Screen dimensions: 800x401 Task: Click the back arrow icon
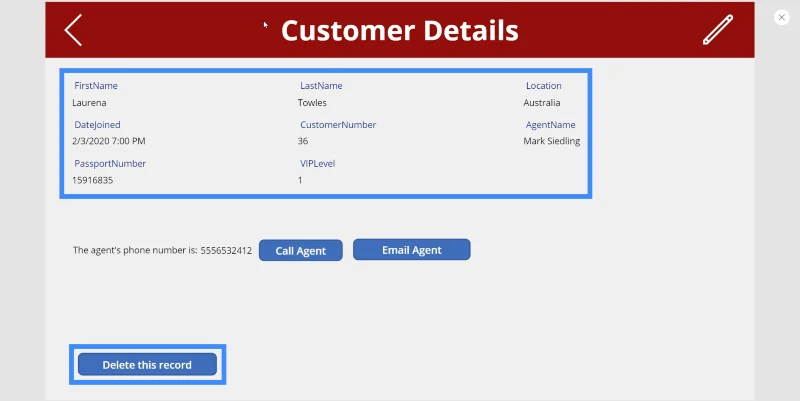pyautogui.click(x=73, y=30)
